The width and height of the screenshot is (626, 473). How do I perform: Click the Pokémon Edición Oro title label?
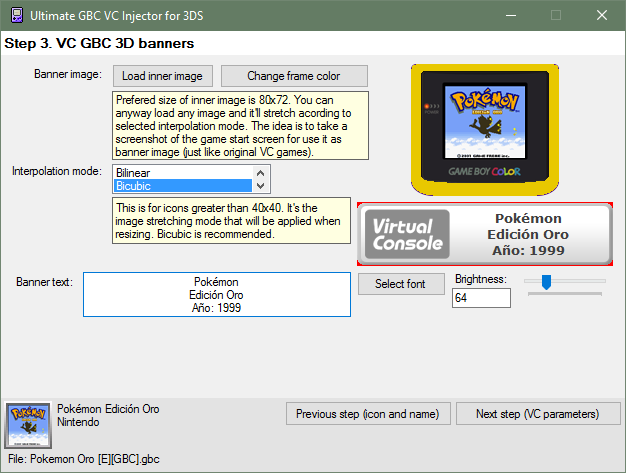click(x=108, y=409)
